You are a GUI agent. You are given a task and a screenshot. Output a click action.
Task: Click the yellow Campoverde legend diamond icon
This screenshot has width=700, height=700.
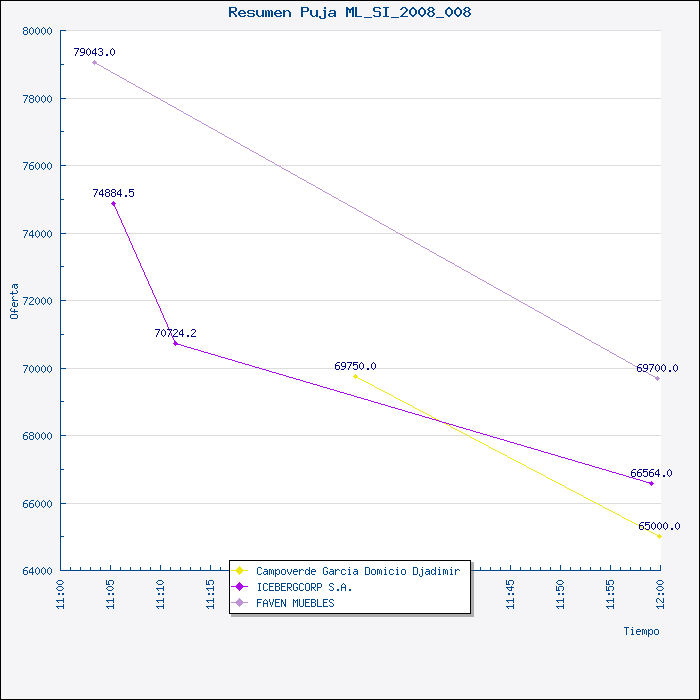tap(239, 571)
